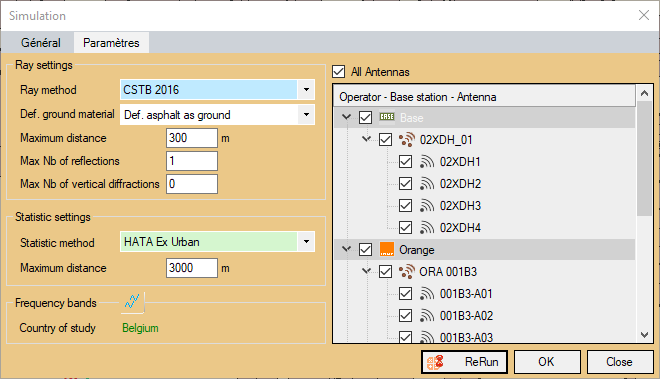660x379 pixels.
Task: Click the antenna list scroll up arrow
Action: pyautogui.click(x=644, y=93)
